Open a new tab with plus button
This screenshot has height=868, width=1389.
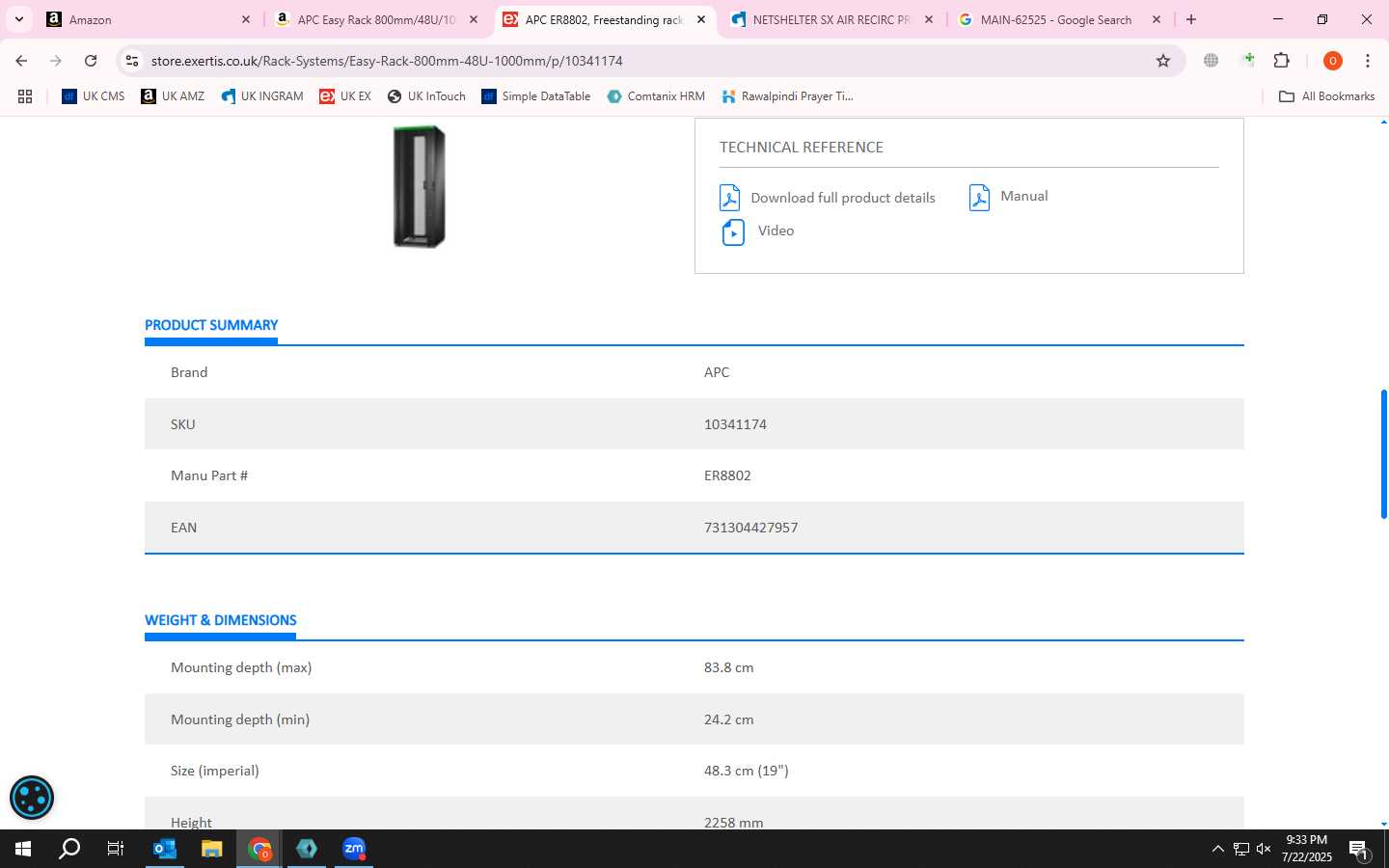1191,19
